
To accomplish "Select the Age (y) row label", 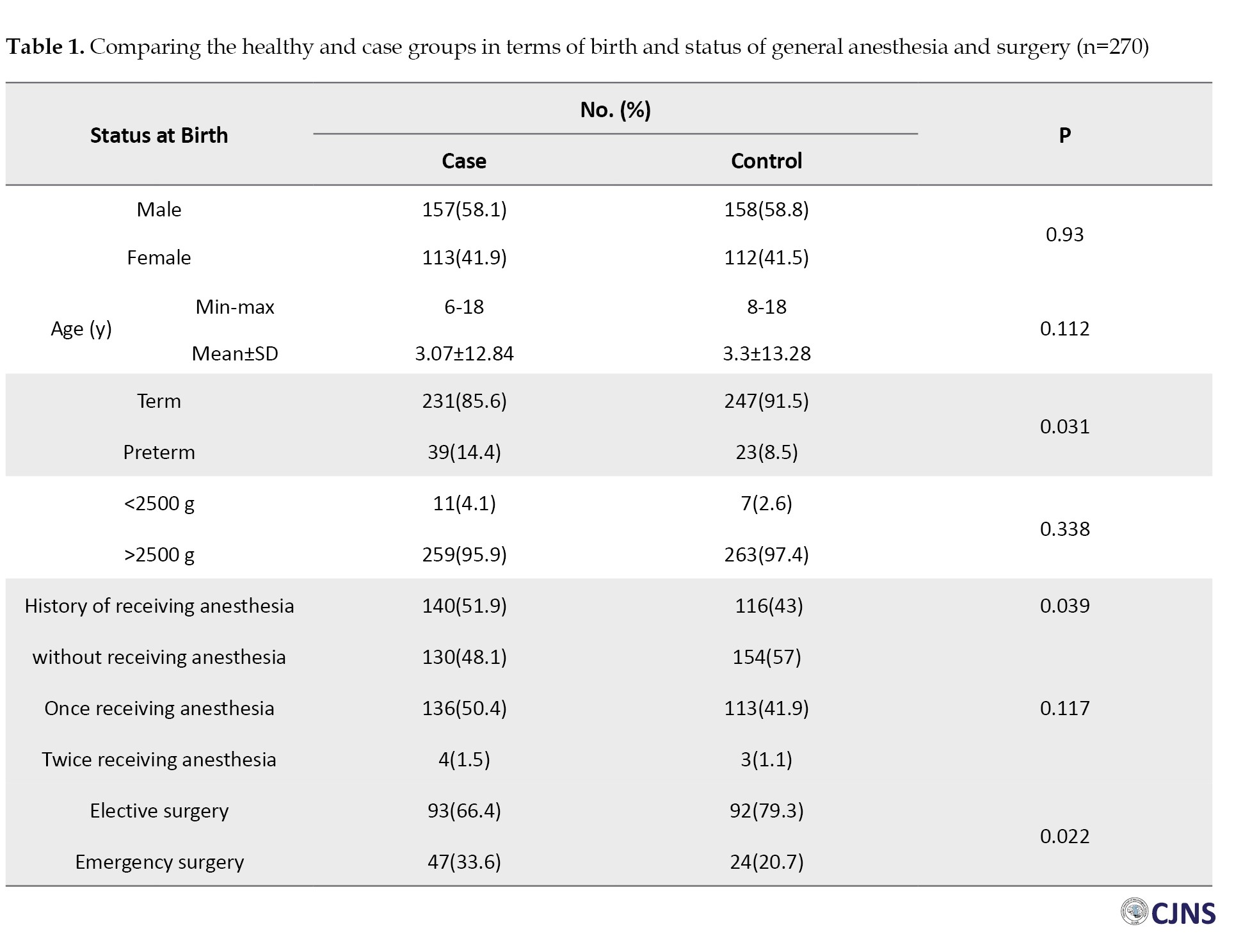I will point(81,329).
